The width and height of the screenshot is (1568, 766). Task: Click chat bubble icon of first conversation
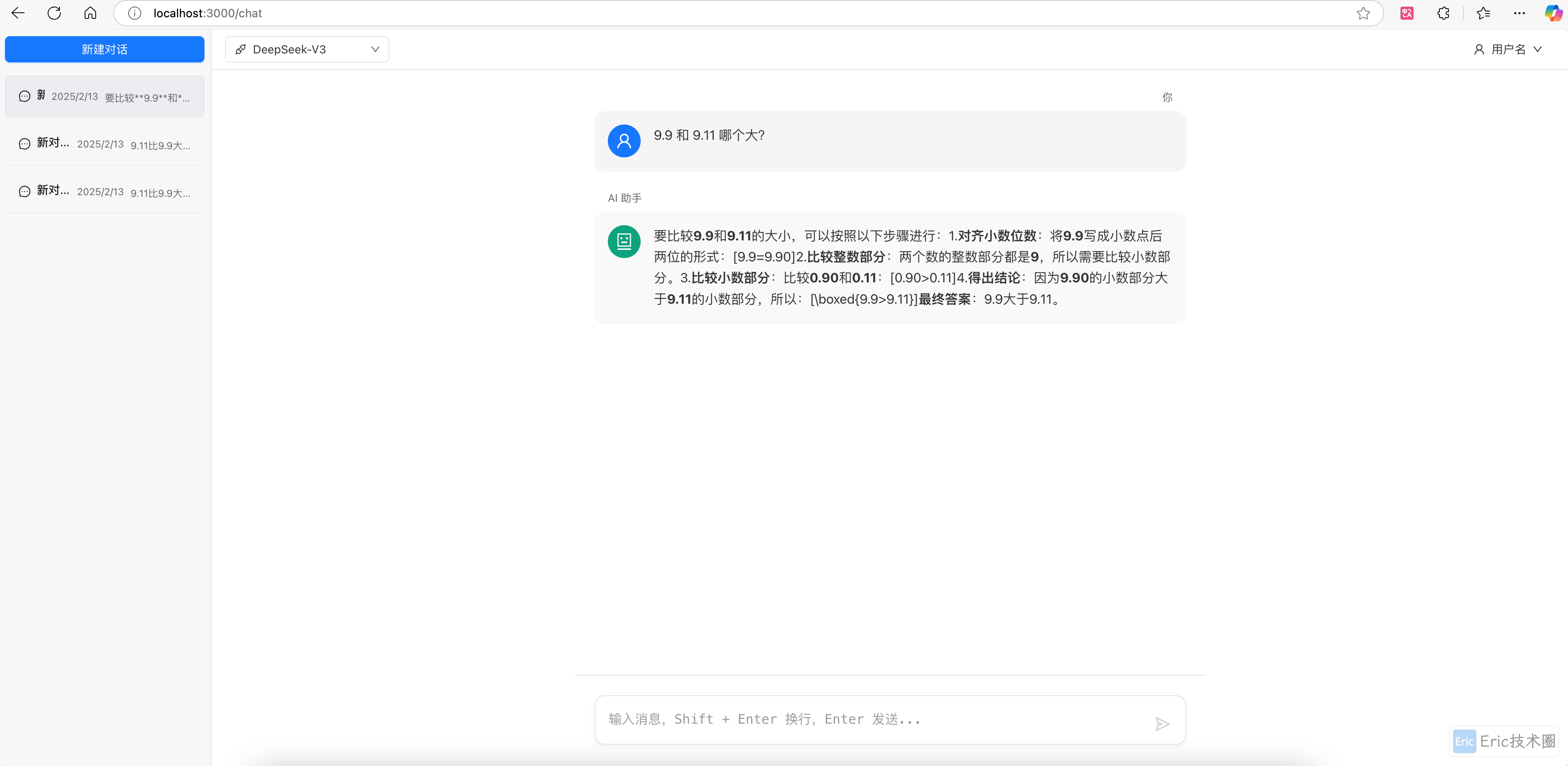click(x=24, y=96)
